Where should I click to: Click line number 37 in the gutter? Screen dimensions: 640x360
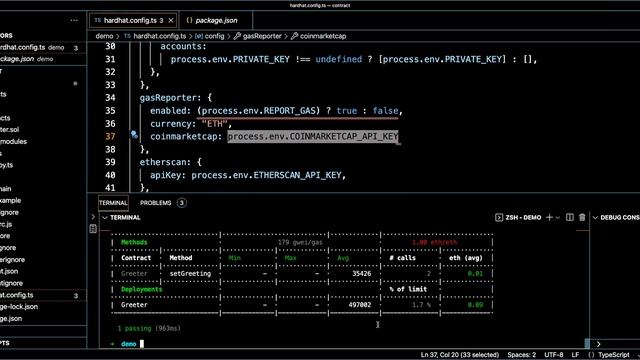point(110,136)
